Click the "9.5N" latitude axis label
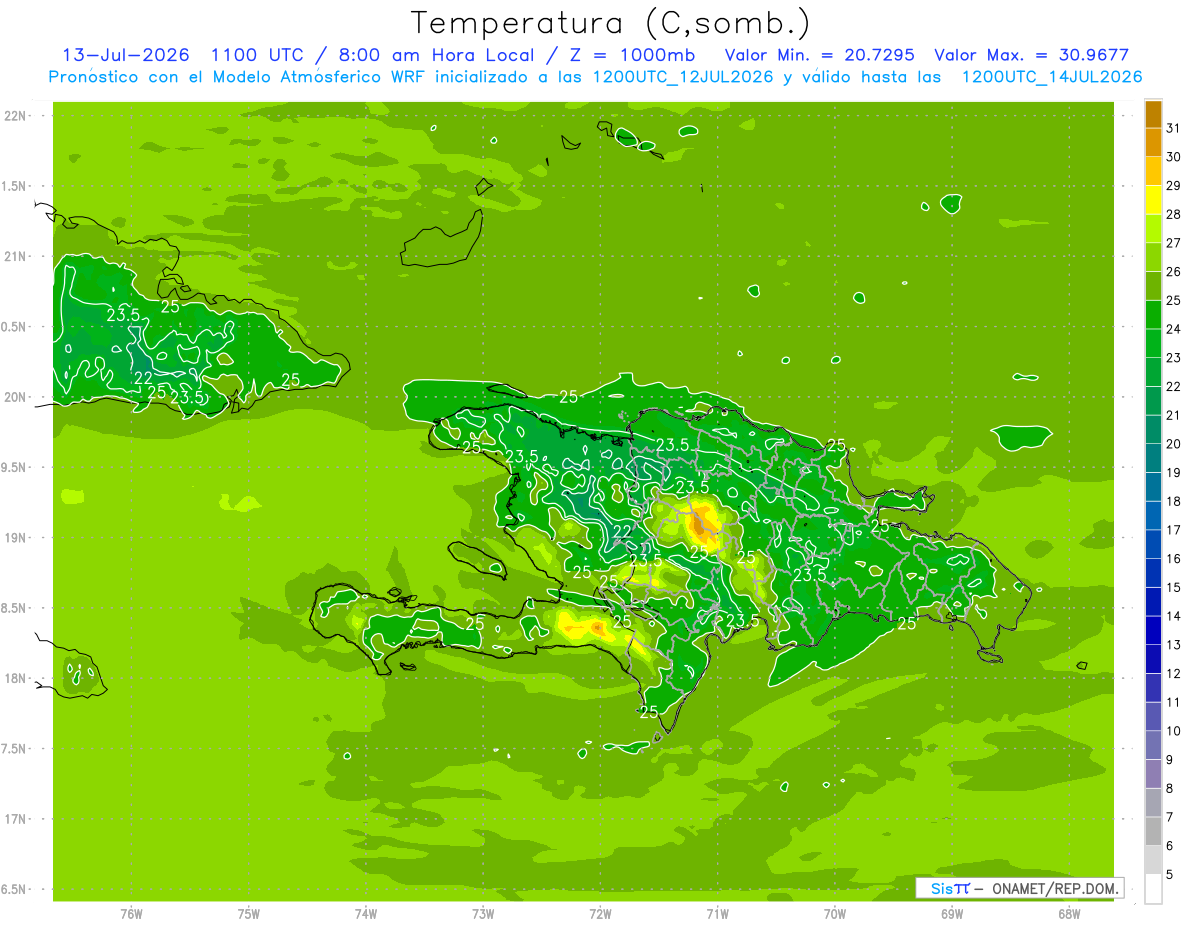 click(16, 468)
